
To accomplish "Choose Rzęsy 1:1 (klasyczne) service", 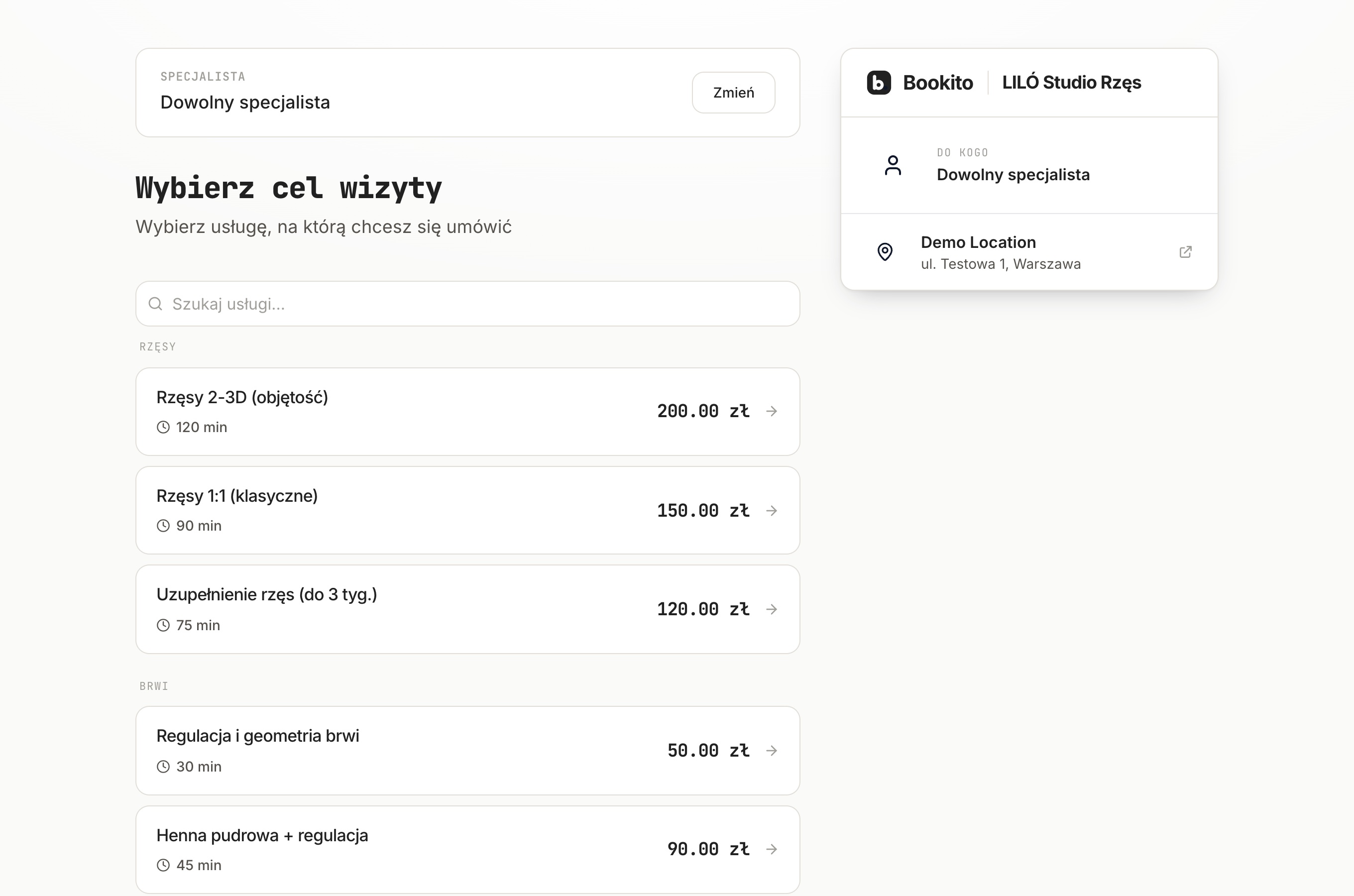I will point(467,510).
